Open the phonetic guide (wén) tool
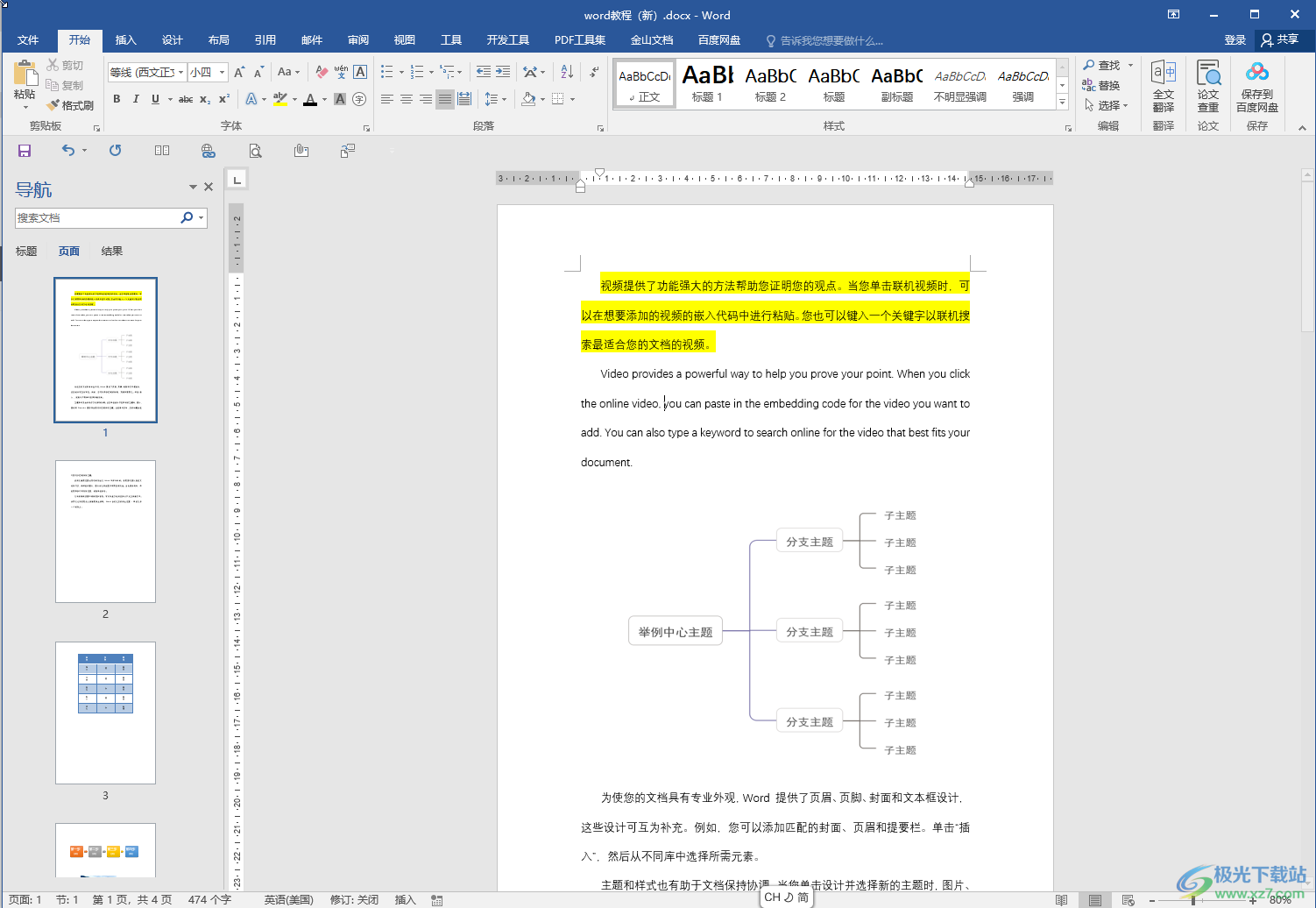This screenshot has height=908, width=1316. (x=341, y=72)
